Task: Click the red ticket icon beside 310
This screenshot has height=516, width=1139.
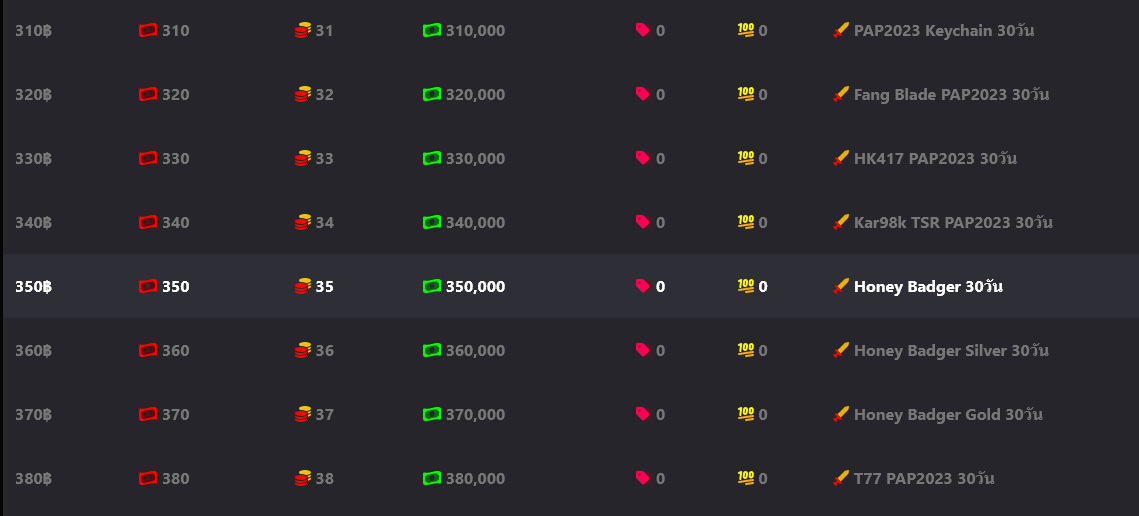Action: 148,31
